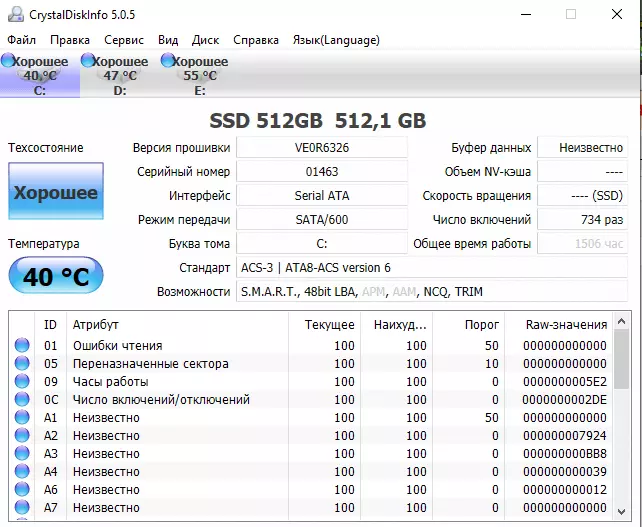Click the Наихуд... column header

(x=396, y=324)
